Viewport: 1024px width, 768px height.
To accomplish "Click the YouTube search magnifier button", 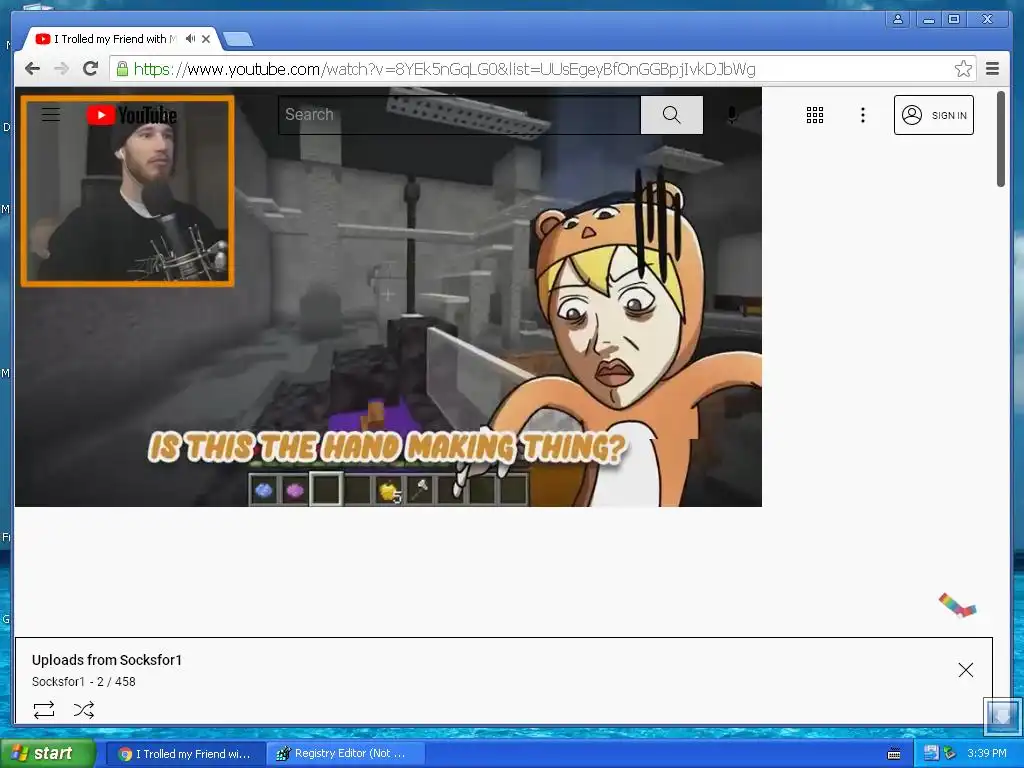I will pos(671,115).
